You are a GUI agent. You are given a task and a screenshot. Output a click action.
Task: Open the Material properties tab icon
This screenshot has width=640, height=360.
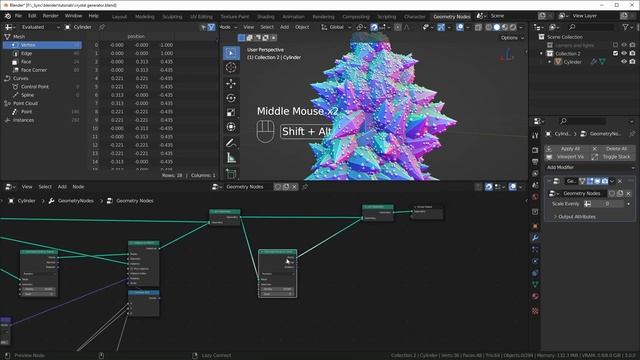[x=535, y=296]
